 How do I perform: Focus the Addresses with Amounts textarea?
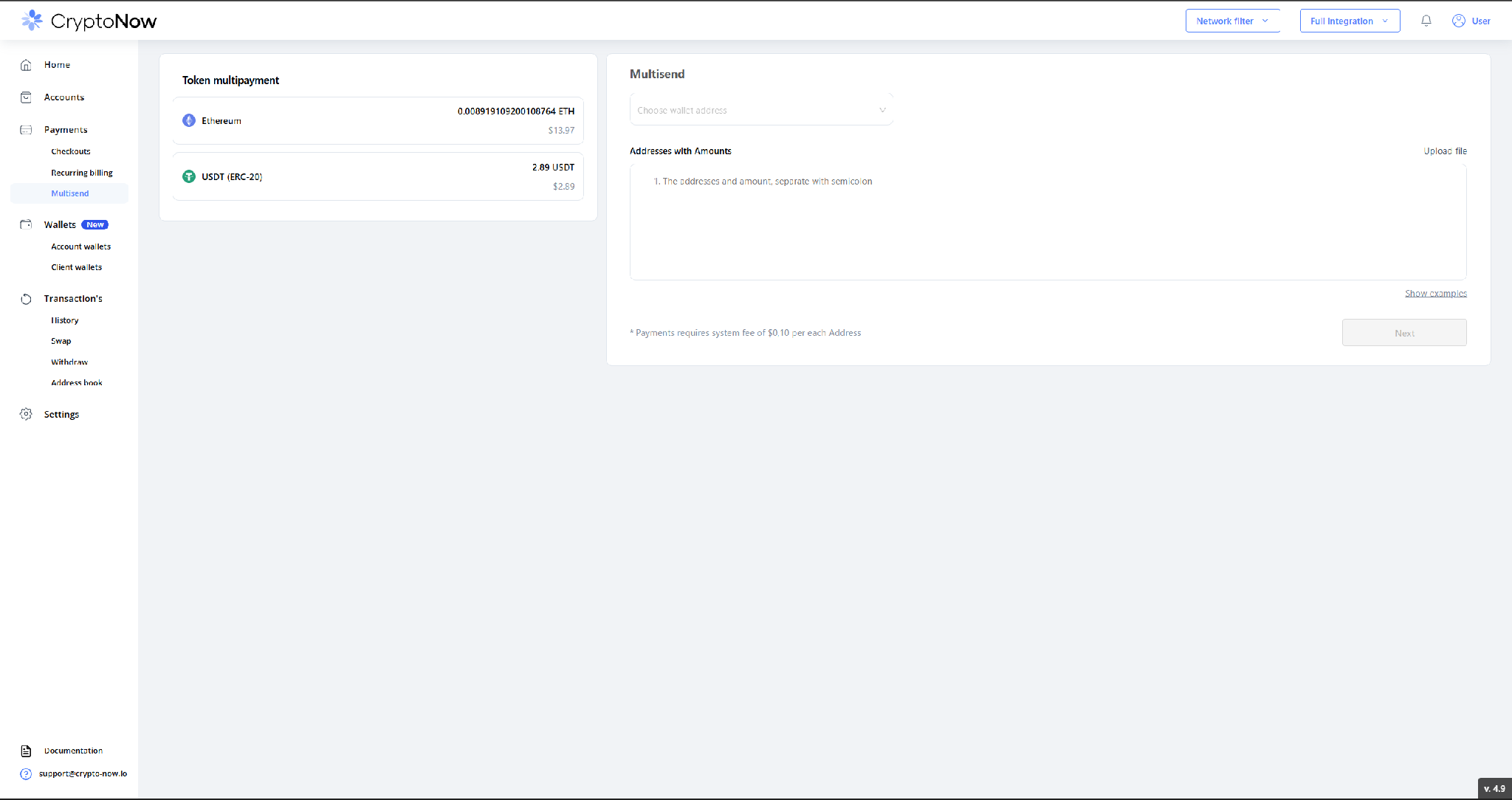click(1048, 222)
